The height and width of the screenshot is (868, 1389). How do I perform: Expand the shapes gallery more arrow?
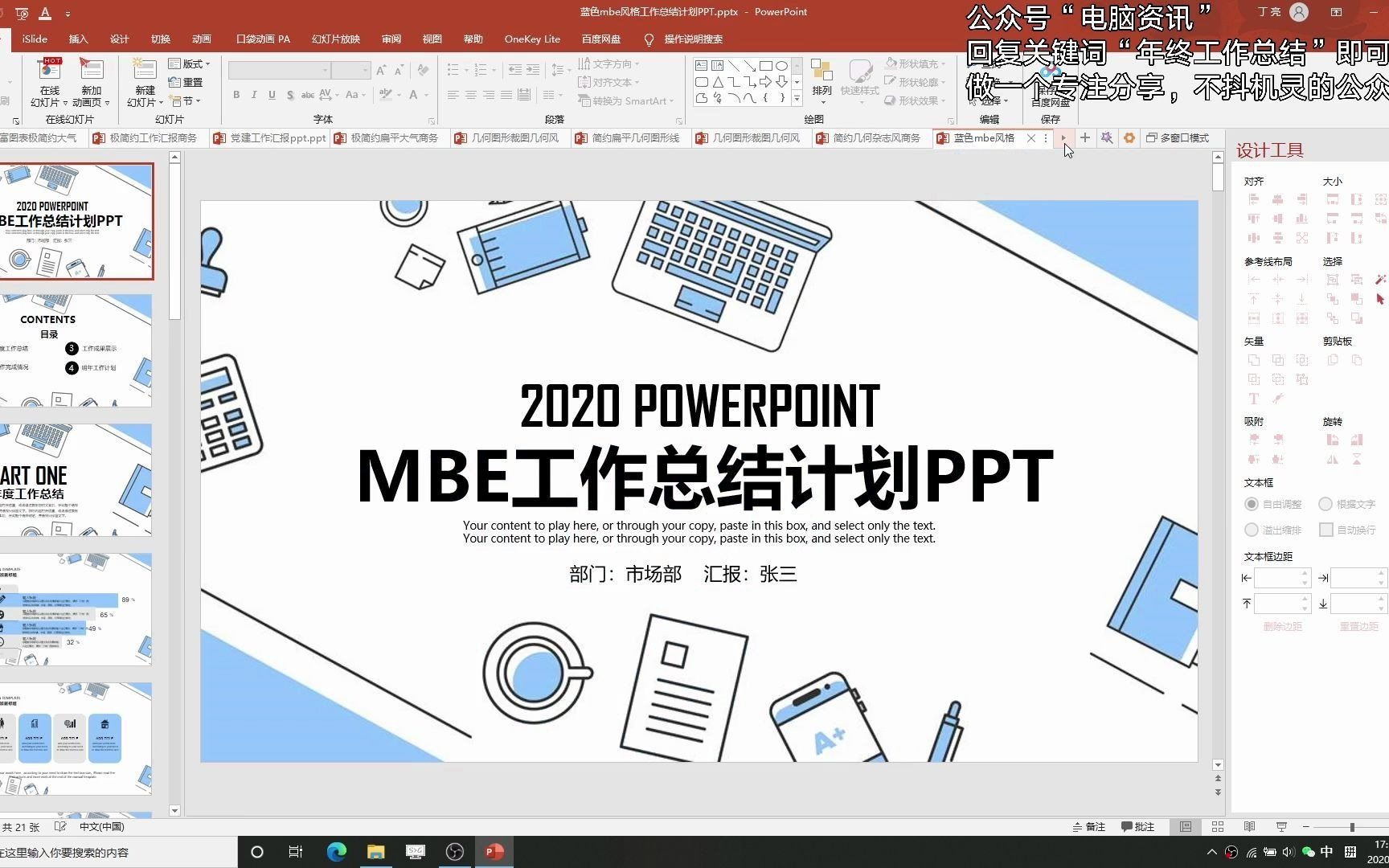coord(797,98)
